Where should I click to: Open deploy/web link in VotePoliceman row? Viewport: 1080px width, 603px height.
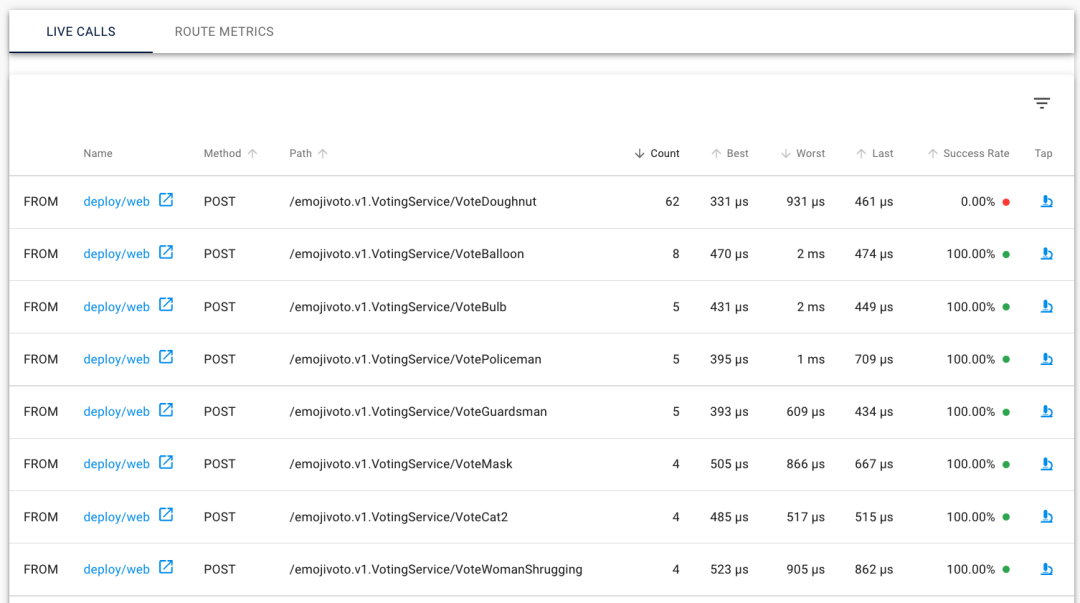(116, 359)
